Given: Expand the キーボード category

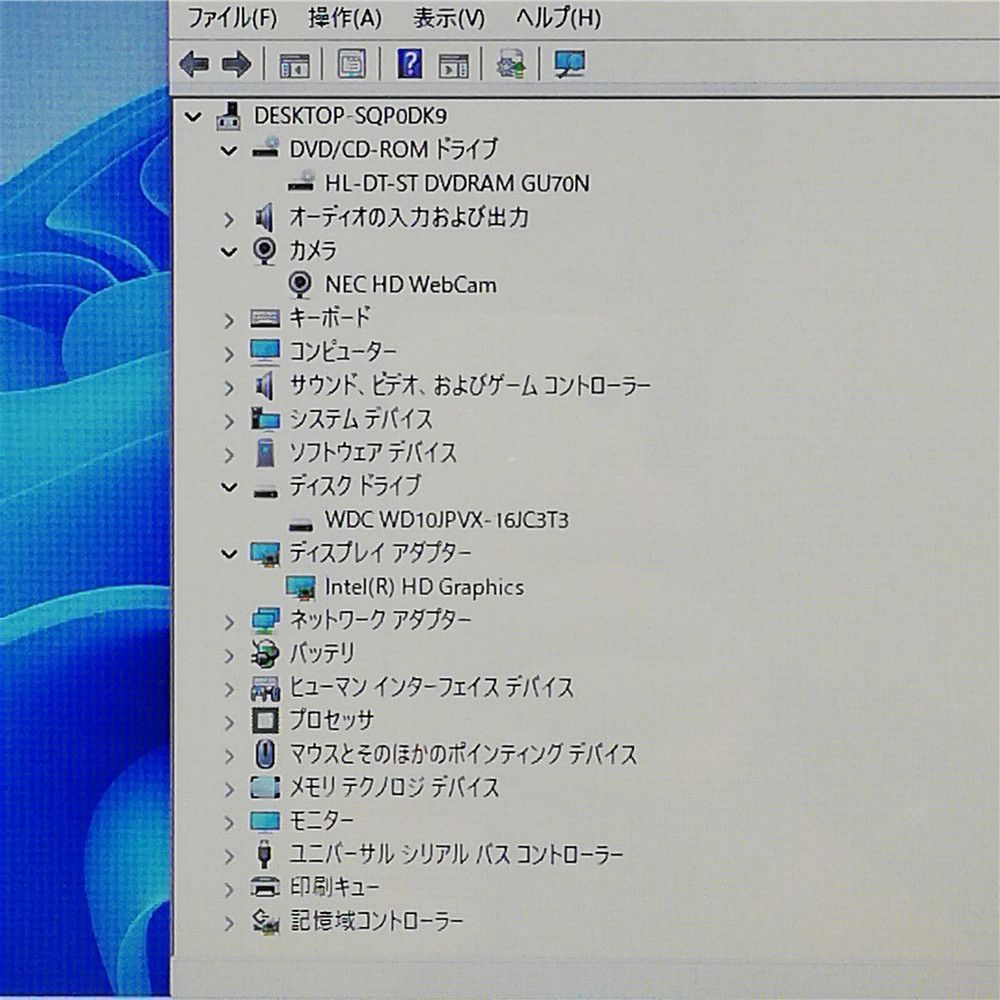Looking at the screenshot, I should pos(228,320).
